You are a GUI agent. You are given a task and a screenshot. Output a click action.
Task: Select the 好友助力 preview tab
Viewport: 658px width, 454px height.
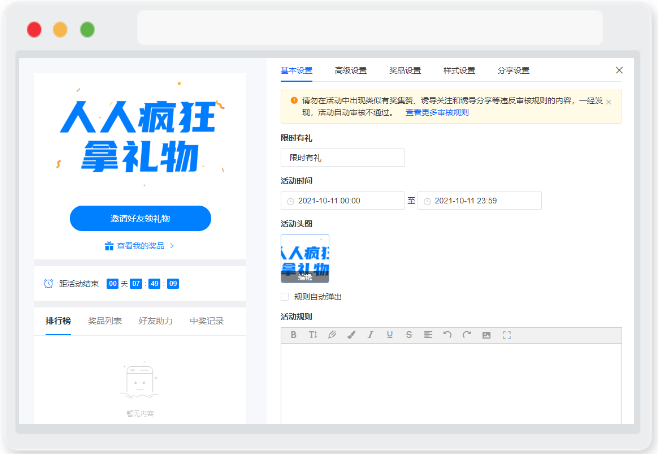tap(156, 321)
